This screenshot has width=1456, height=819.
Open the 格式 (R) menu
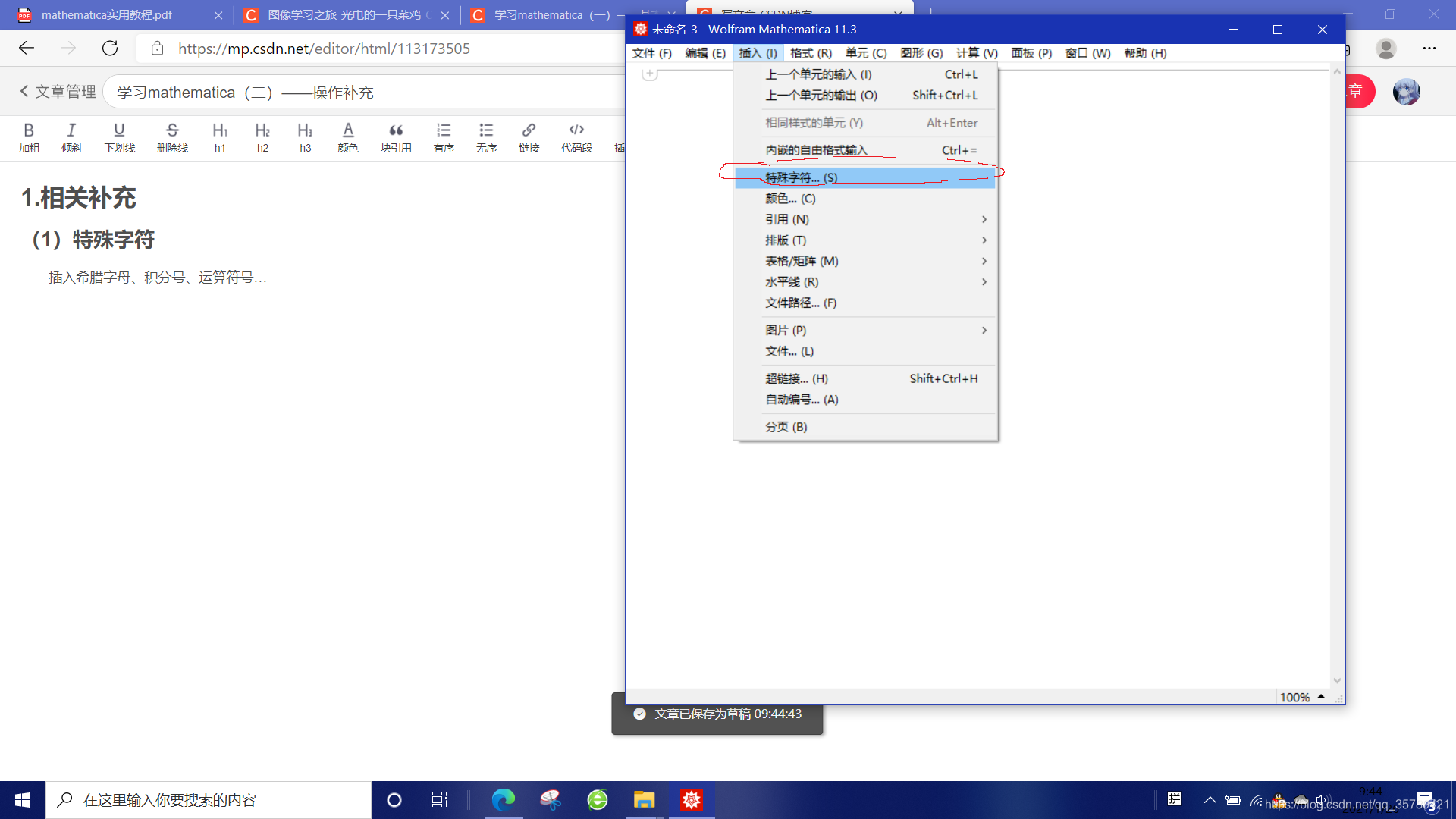(811, 53)
